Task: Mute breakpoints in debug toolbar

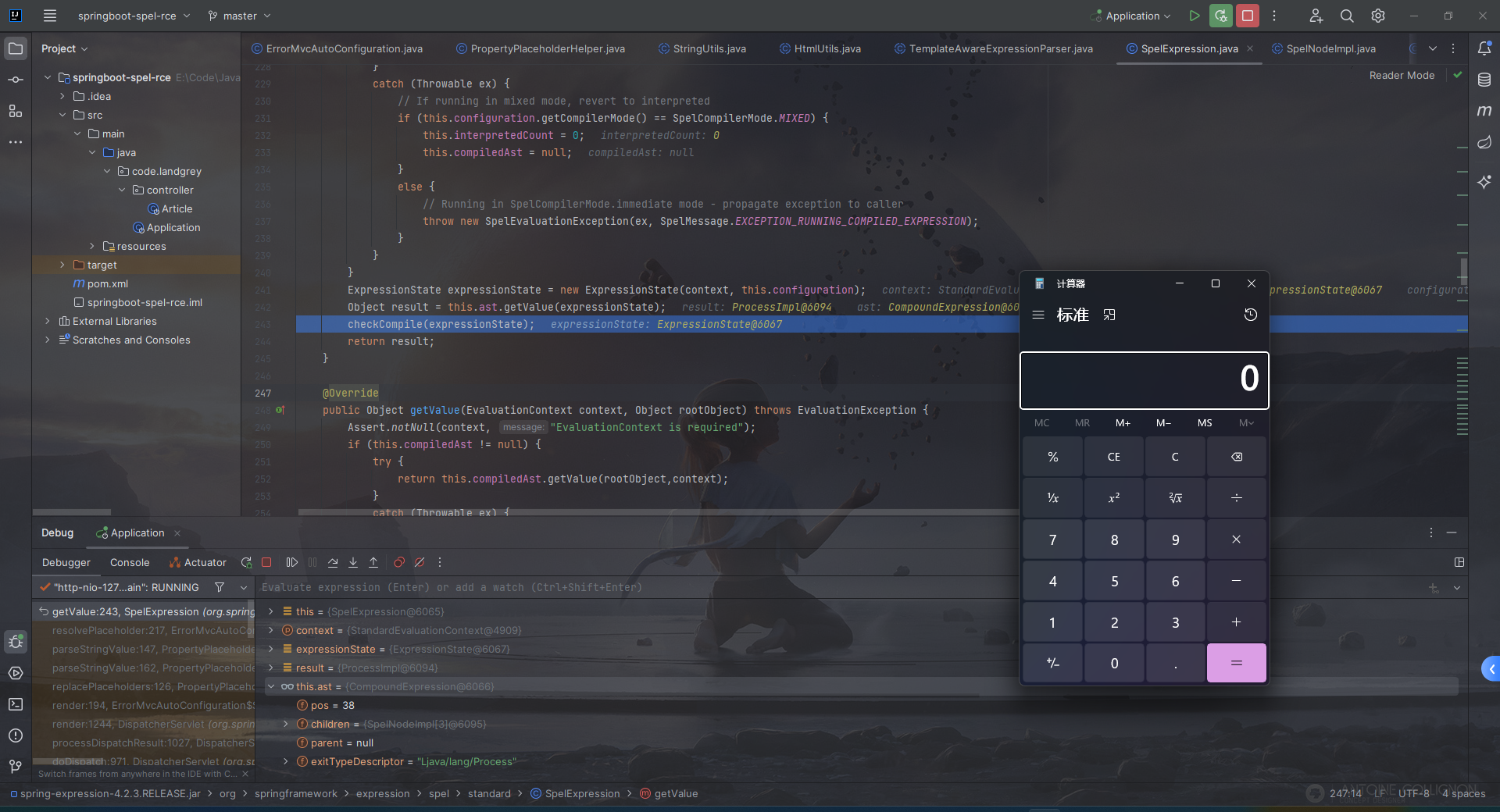Action: (420, 562)
